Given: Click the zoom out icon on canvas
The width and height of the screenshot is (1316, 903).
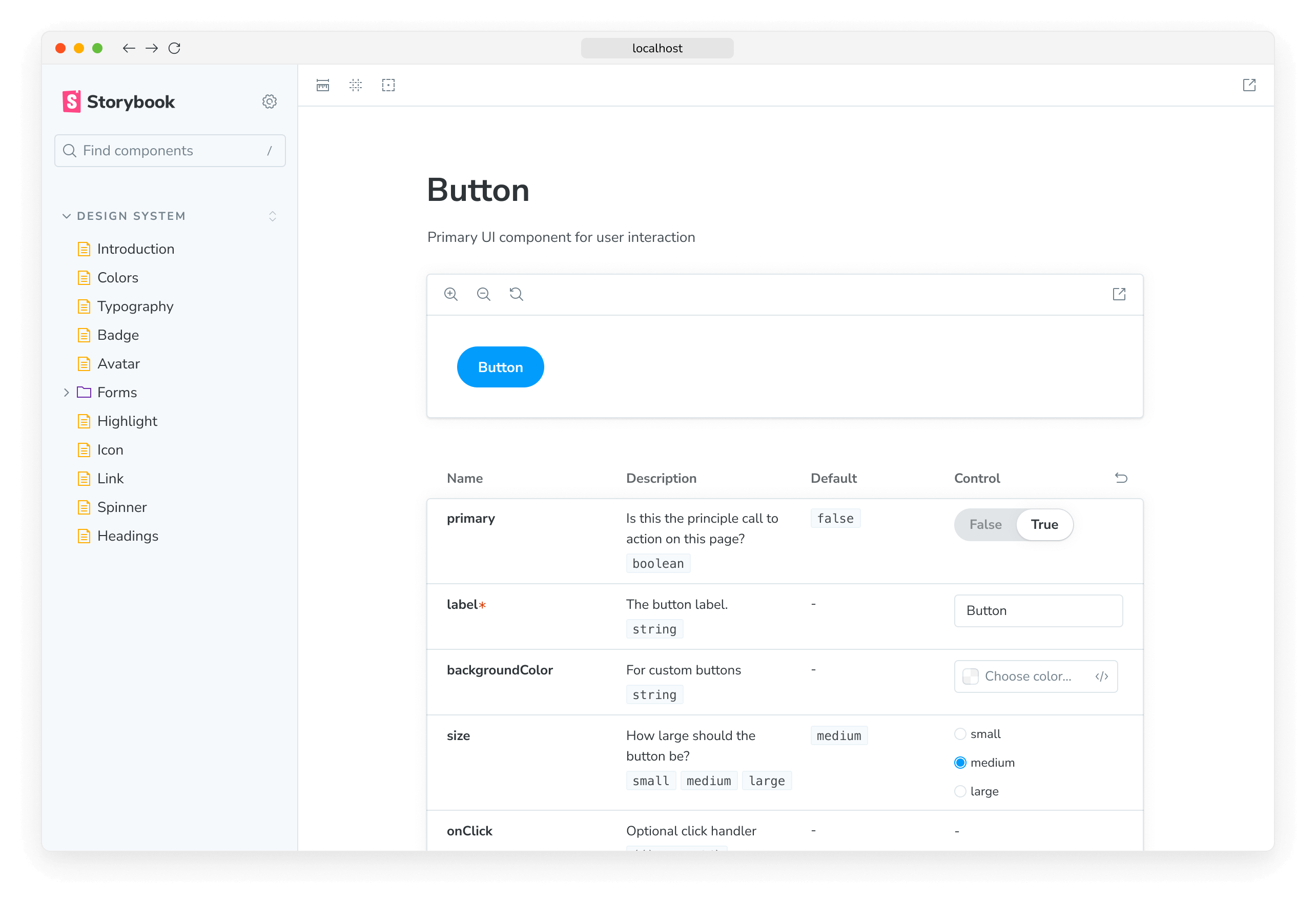Looking at the screenshot, I should (x=483, y=294).
